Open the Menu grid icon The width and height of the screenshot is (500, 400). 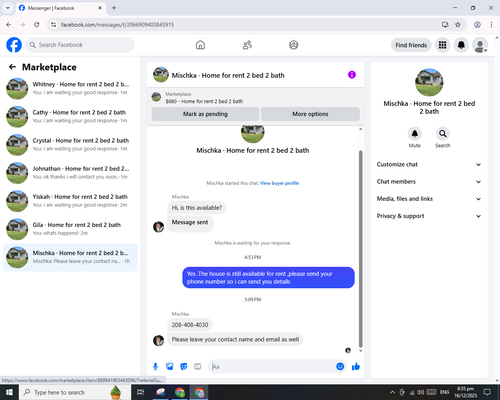pyautogui.click(x=442, y=45)
